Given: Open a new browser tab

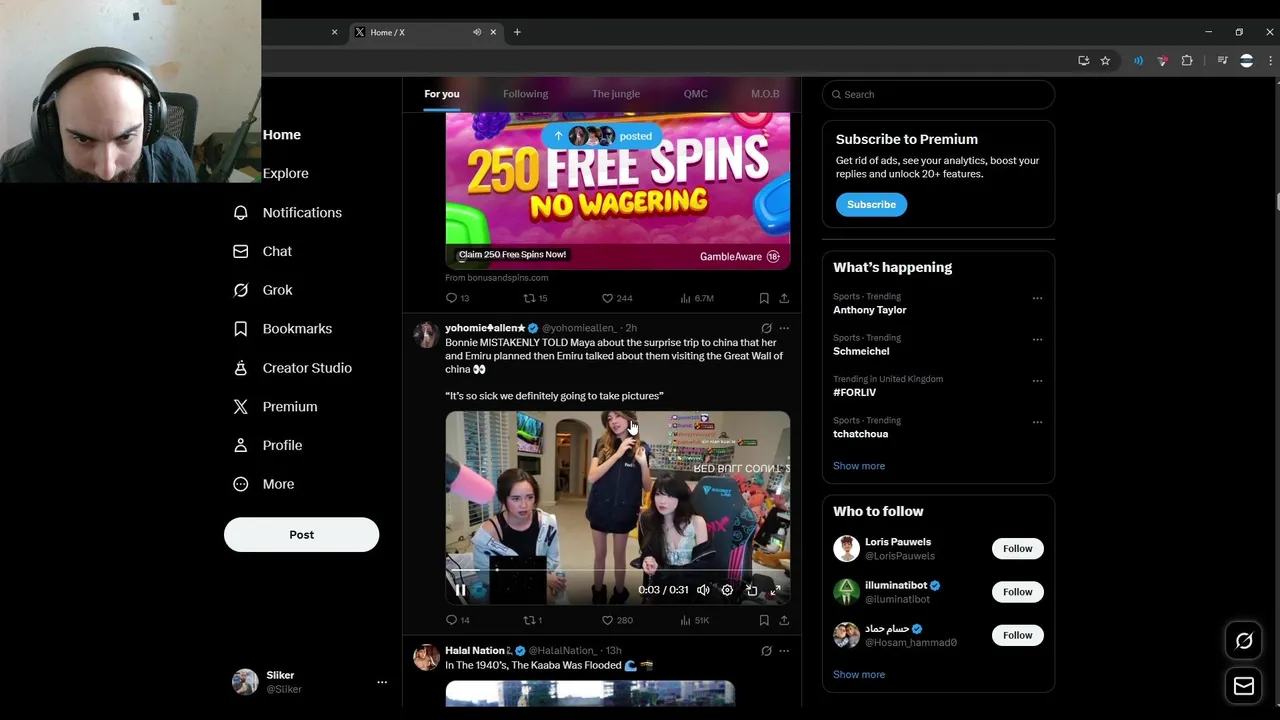Looking at the screenshot, I should (x=517, y=32).
